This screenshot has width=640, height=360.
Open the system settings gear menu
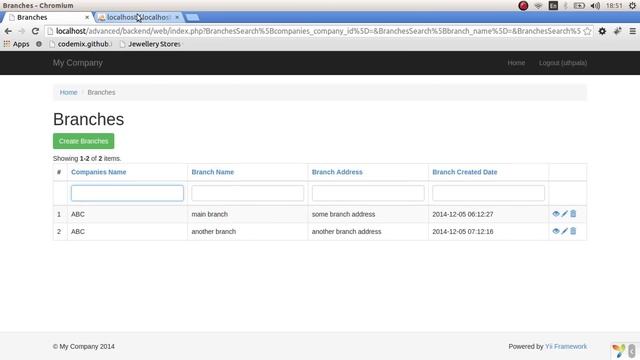[632, 6]
